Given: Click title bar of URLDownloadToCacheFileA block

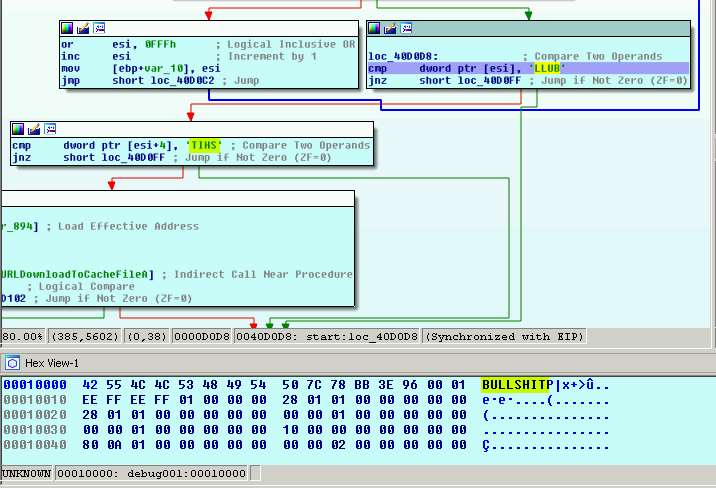Looking at the screenshot, I should point(178,199).
